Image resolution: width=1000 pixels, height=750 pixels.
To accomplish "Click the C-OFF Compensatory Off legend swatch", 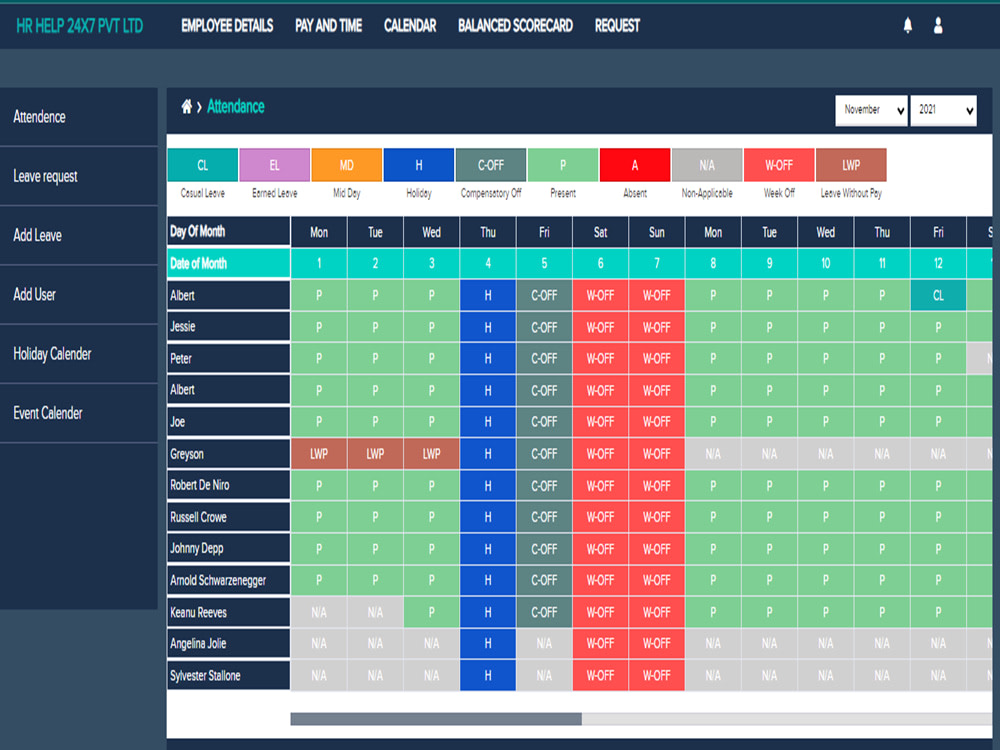I will coord(491,165).
